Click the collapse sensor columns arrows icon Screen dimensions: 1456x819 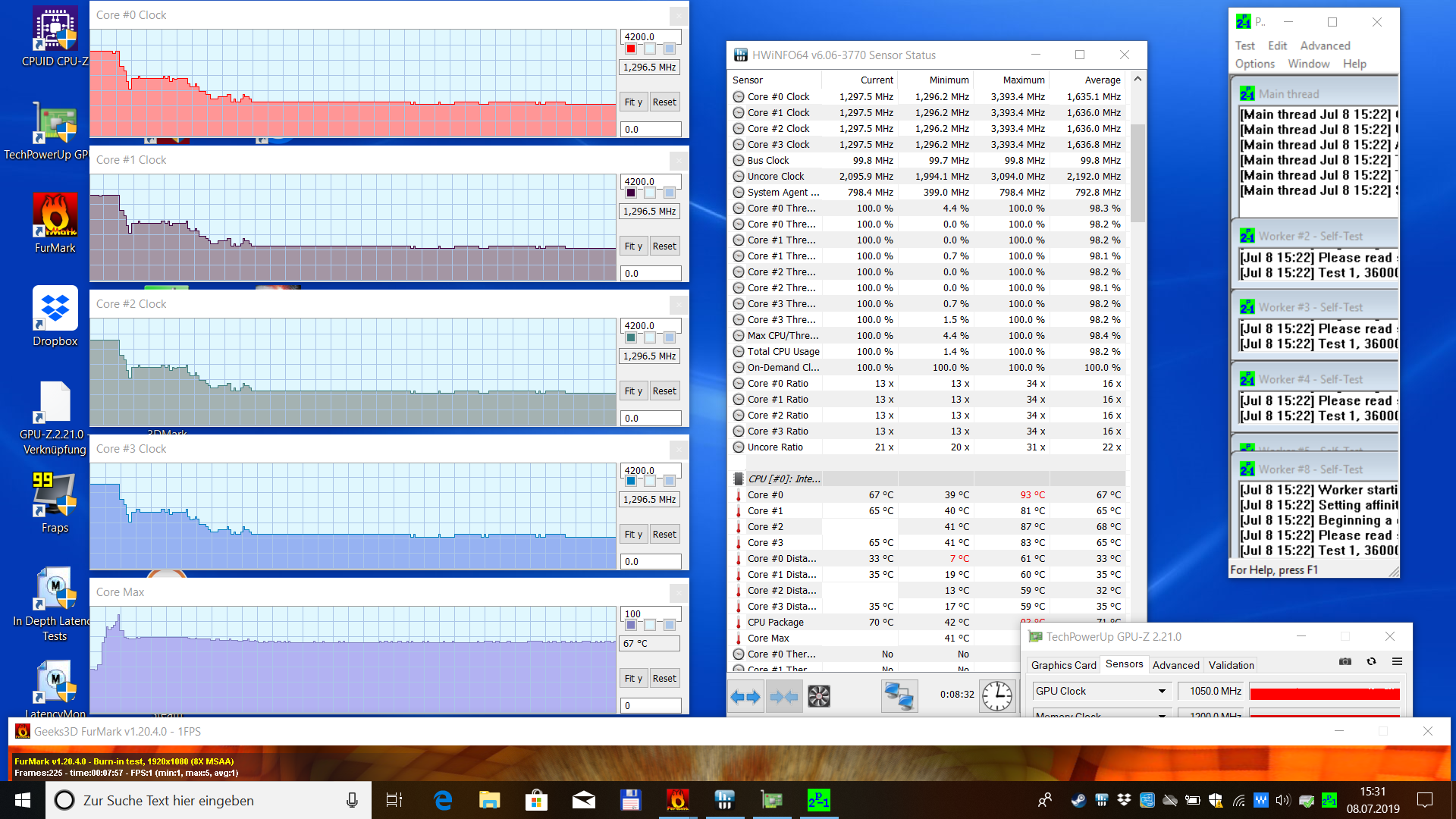pyautogui.click(x=783, y=696)
